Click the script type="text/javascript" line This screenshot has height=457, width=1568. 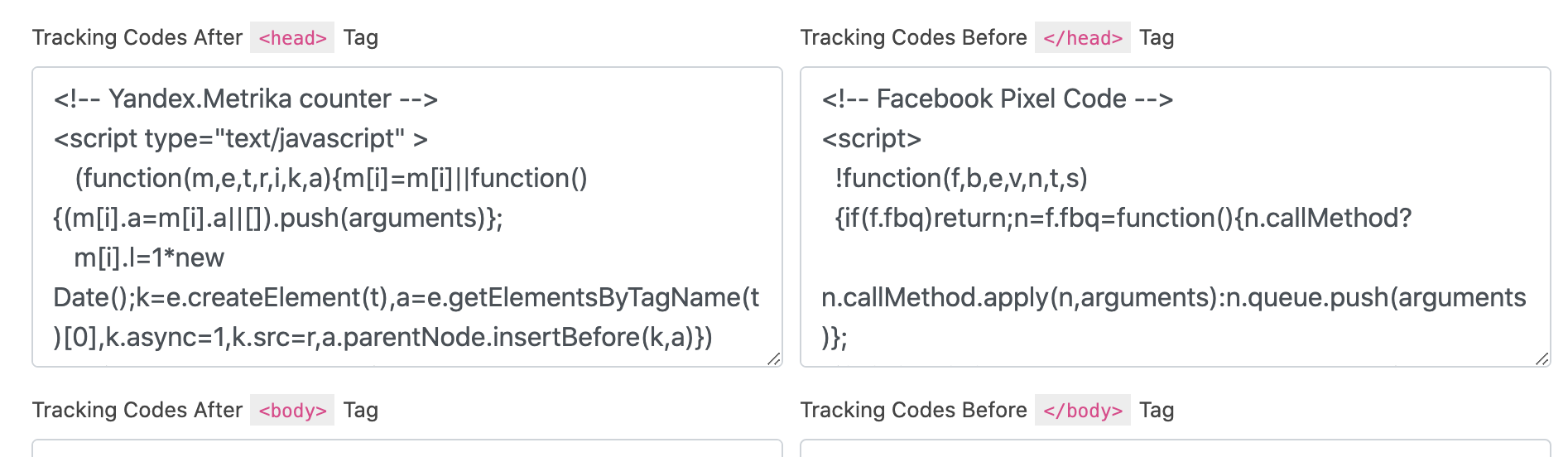click(x=241, y=138)
